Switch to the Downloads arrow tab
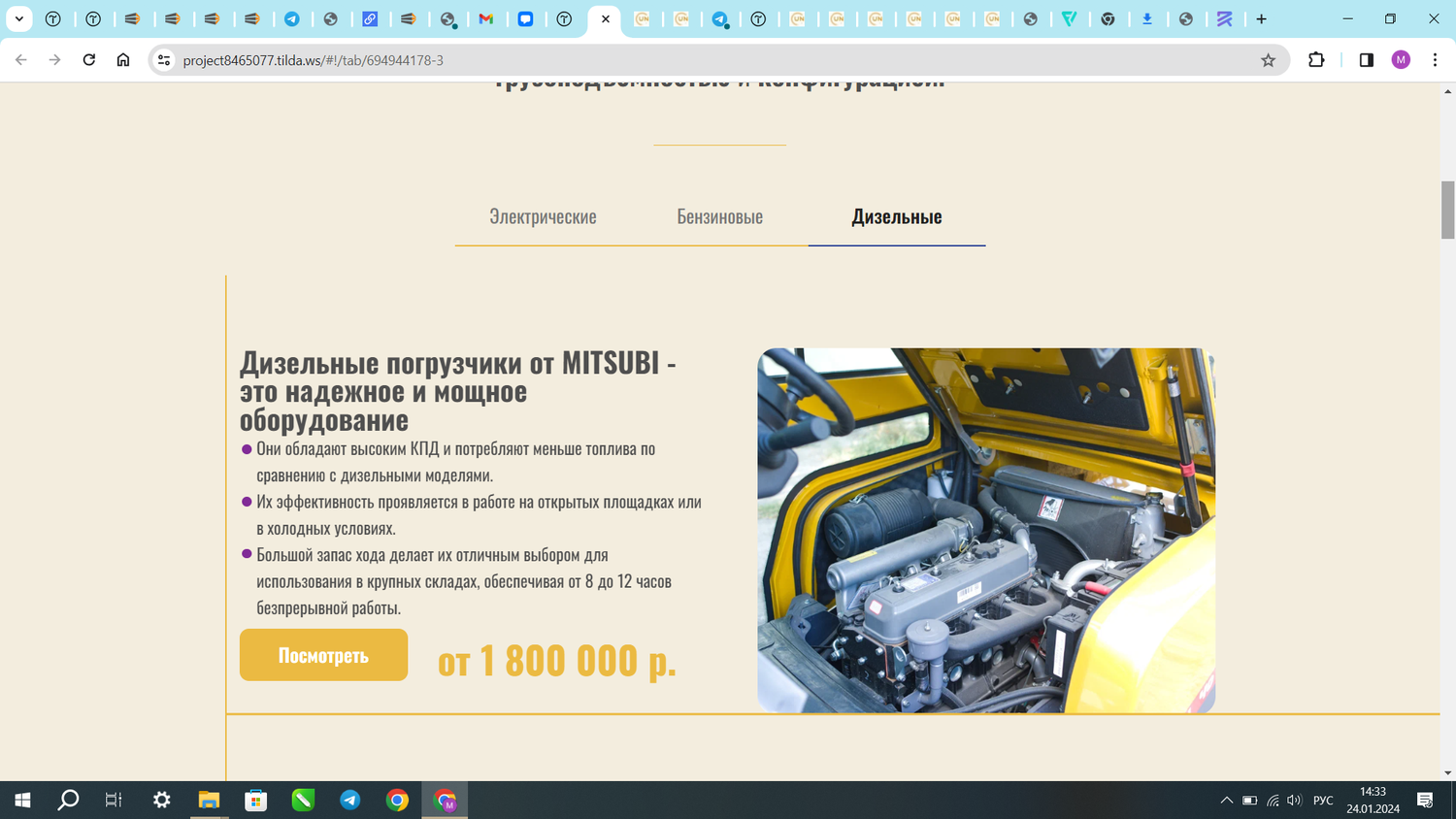Image resolution: width=1456 pixels, height=819 pixels. pos(1146,18)
